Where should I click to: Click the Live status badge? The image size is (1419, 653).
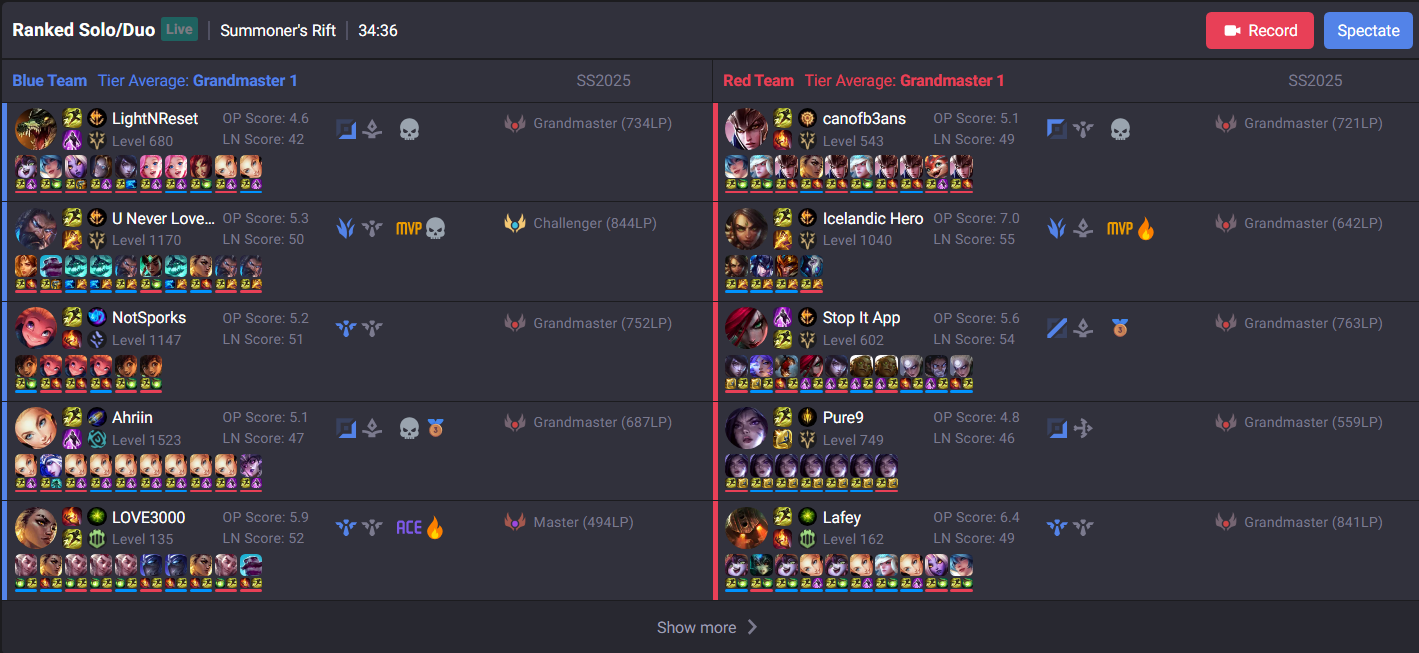(179, 30)
